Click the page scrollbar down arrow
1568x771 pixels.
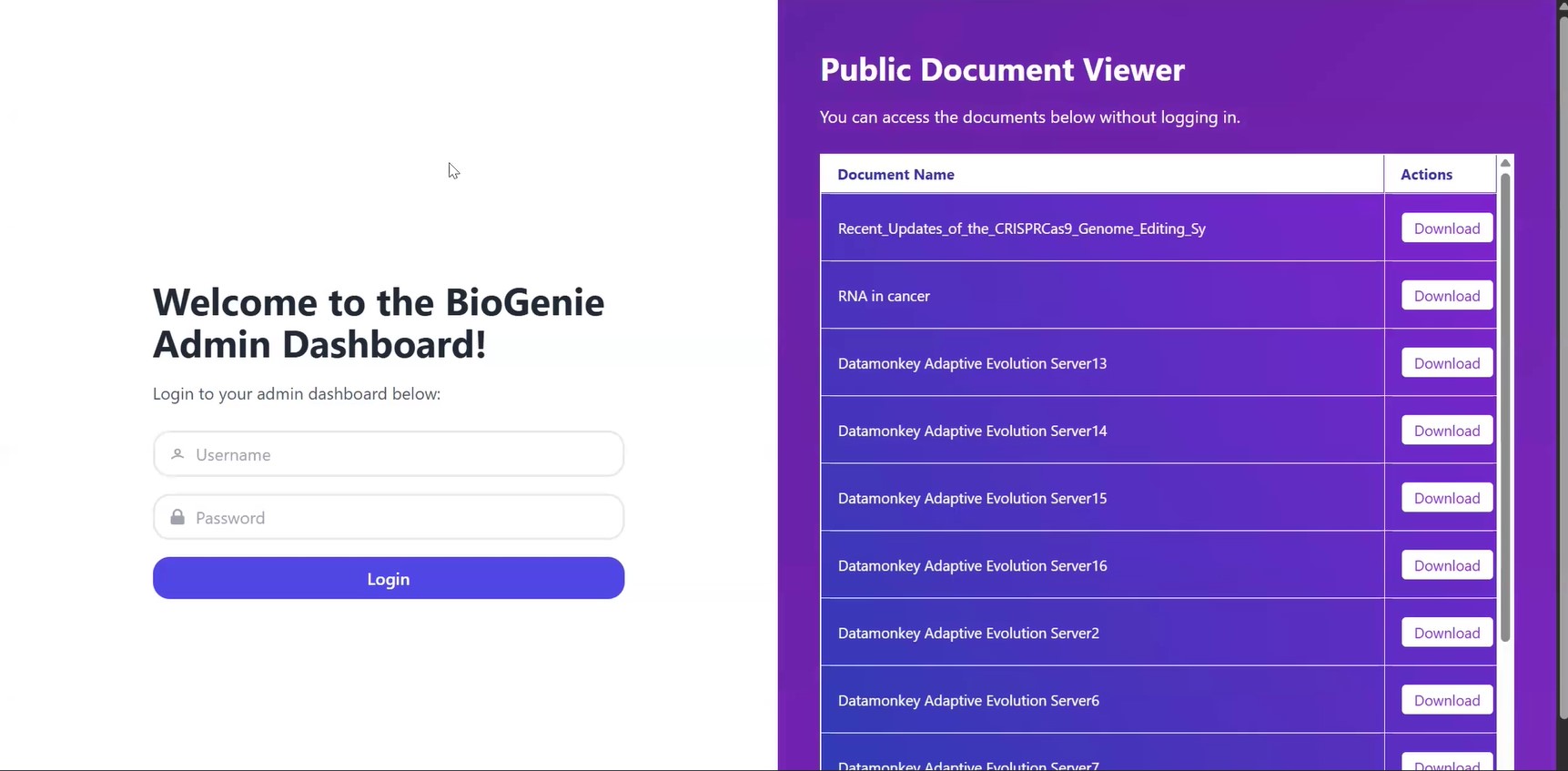1562,765
